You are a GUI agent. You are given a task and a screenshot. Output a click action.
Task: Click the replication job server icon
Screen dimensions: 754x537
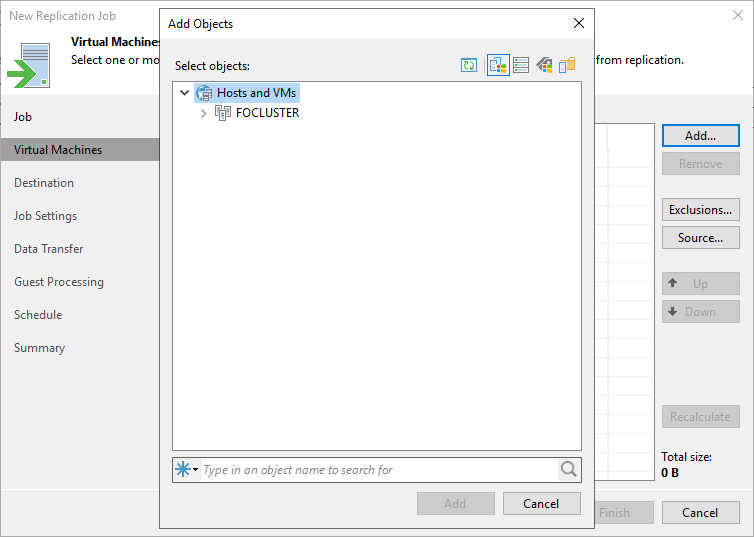(29, 65)
